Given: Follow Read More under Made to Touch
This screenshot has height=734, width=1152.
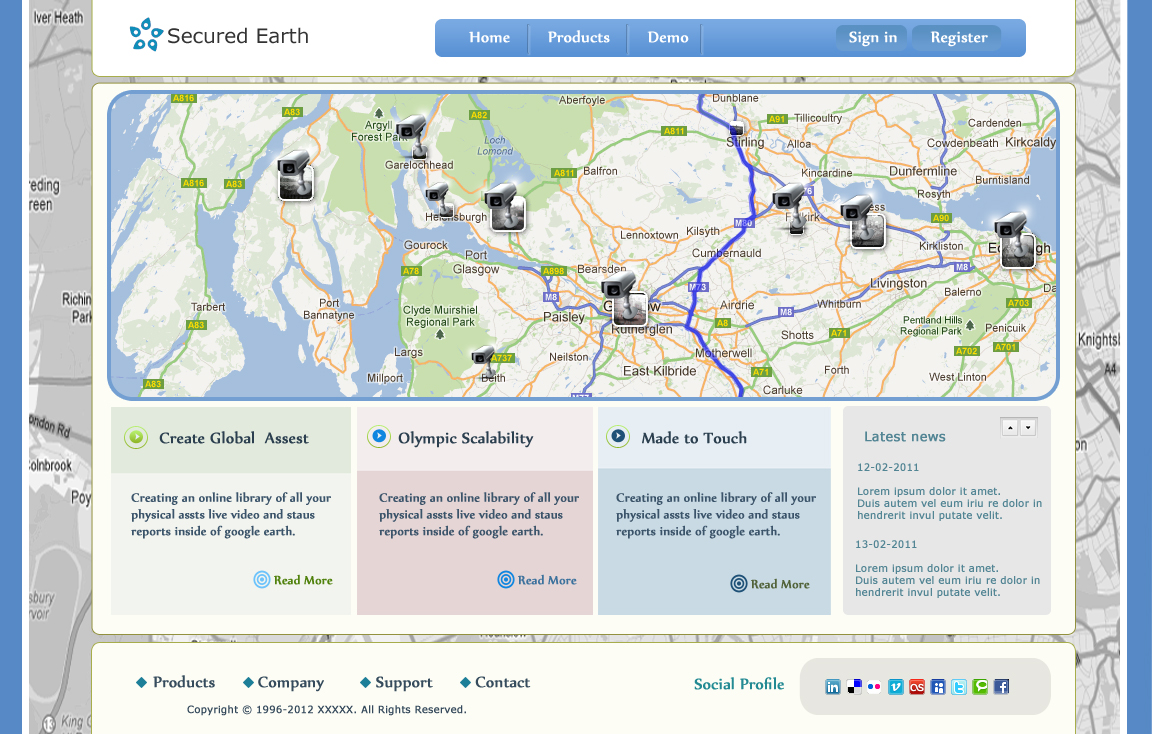Looking at the screenshot, I should pos(770,583).
